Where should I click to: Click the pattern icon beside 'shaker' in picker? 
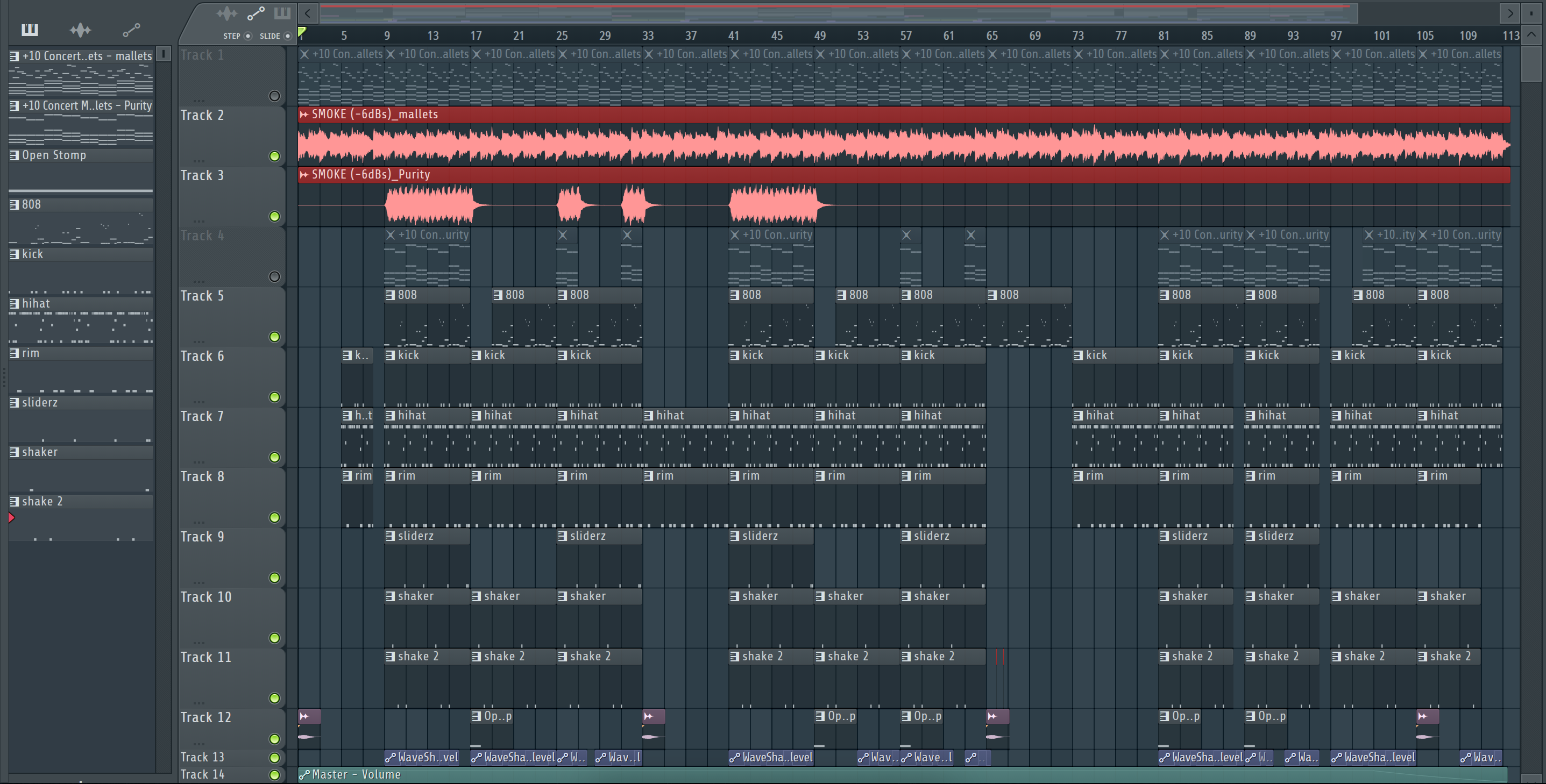click(x=15, y=452)
